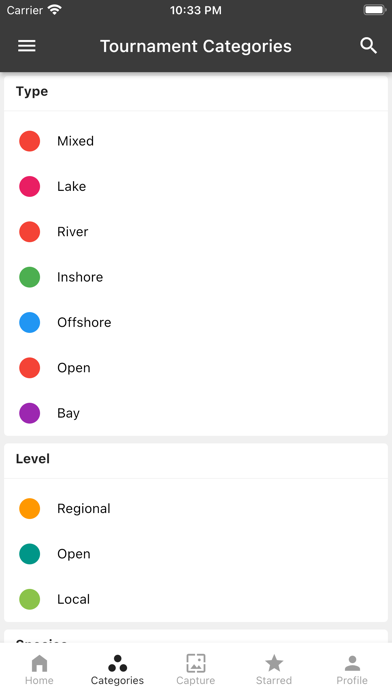
Task: Open the Capture tab icon
Action: [195, 664]
